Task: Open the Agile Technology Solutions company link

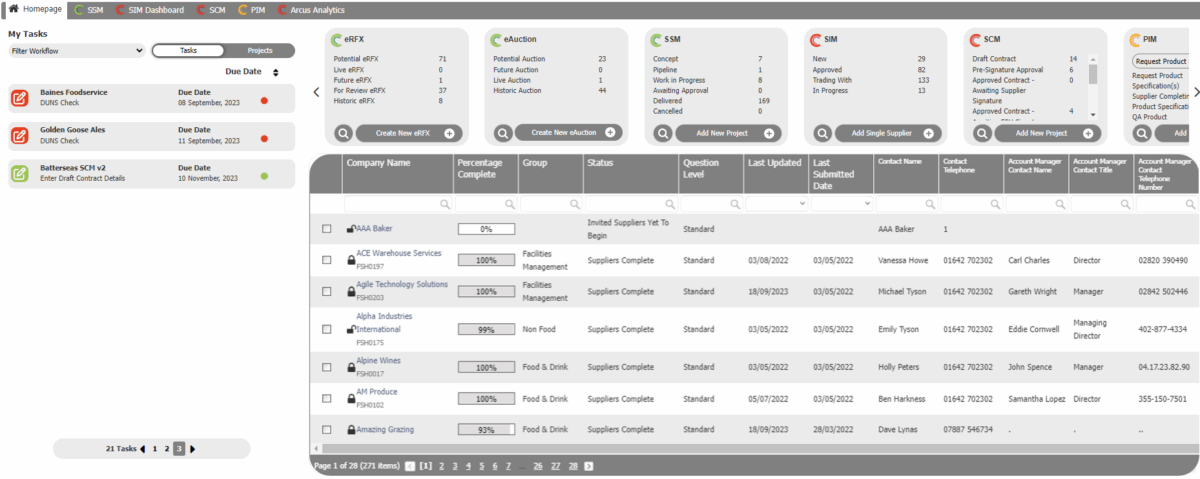Action: click(402, 285)
